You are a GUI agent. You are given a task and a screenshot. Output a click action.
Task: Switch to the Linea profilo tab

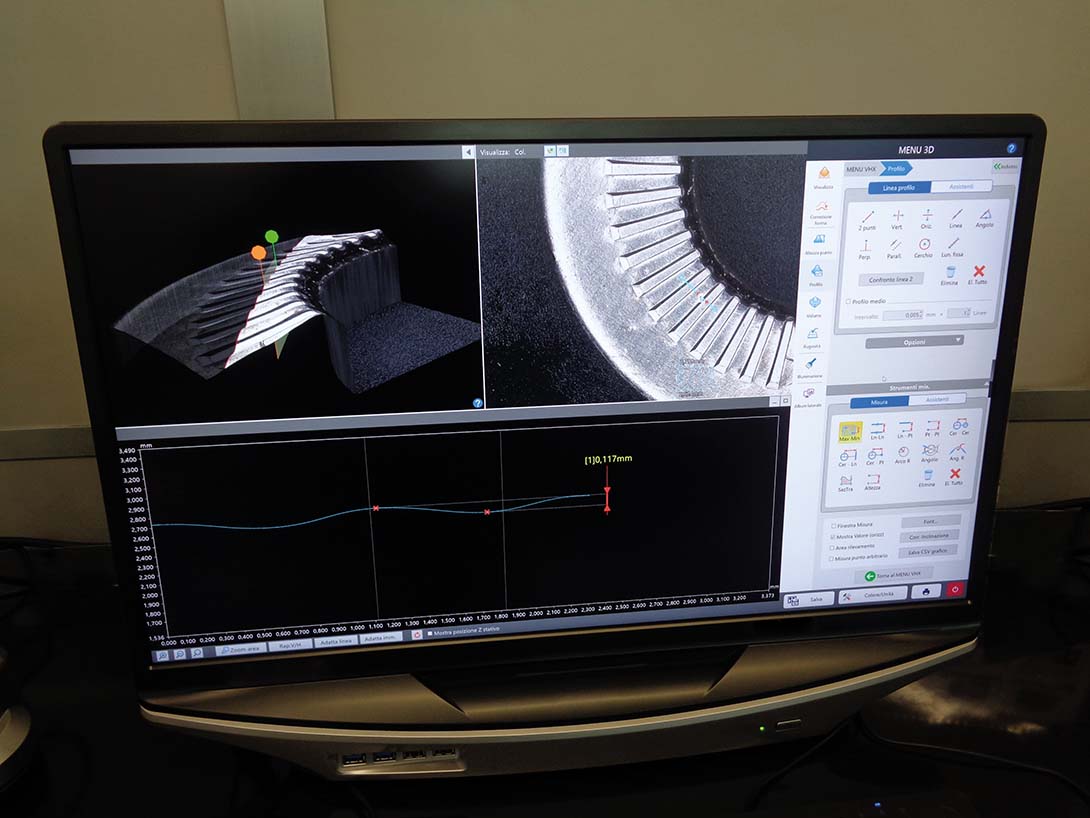[899, 188]
